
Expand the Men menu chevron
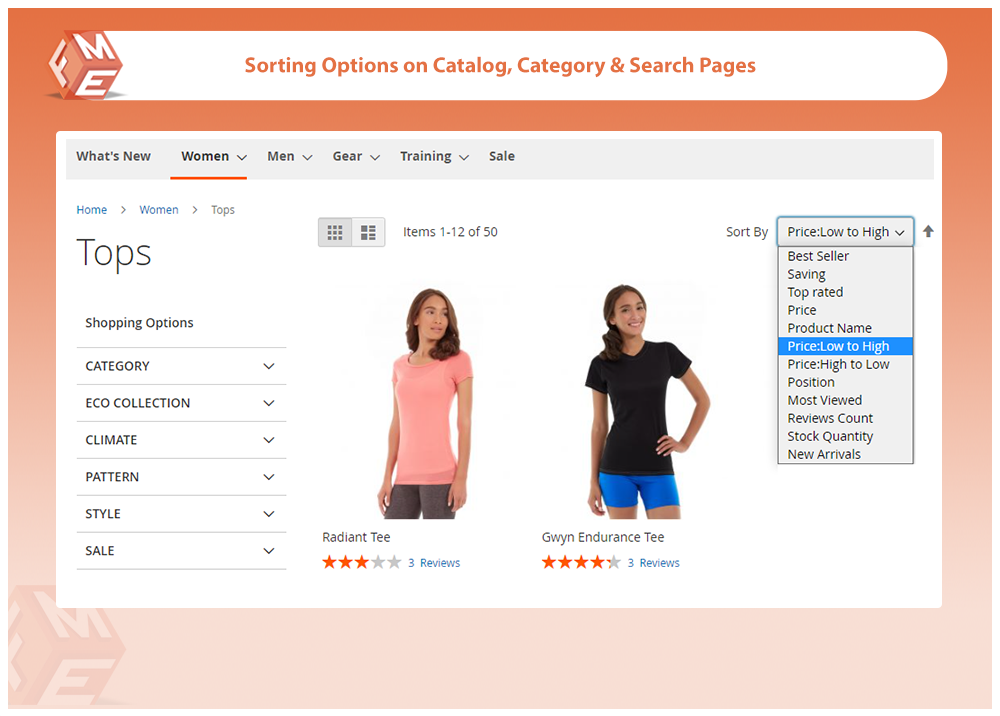tap(307, 157)
